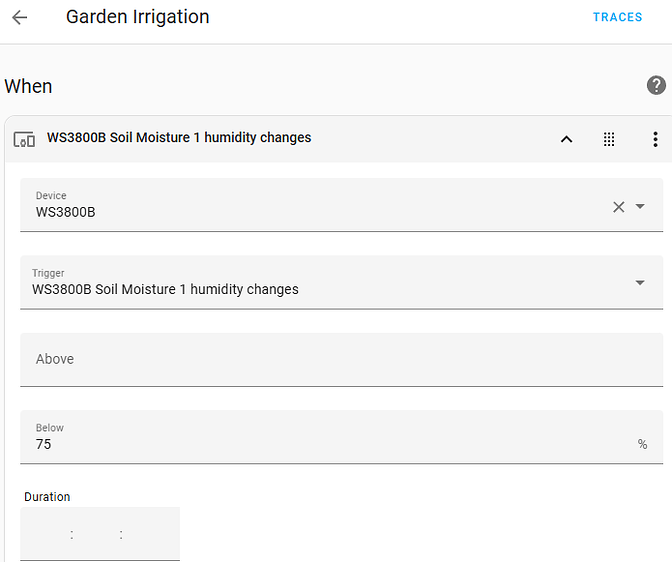This screenshot has width=672, height=562.
Task: Click the Duration minutes box
Action: pos(96,535)
